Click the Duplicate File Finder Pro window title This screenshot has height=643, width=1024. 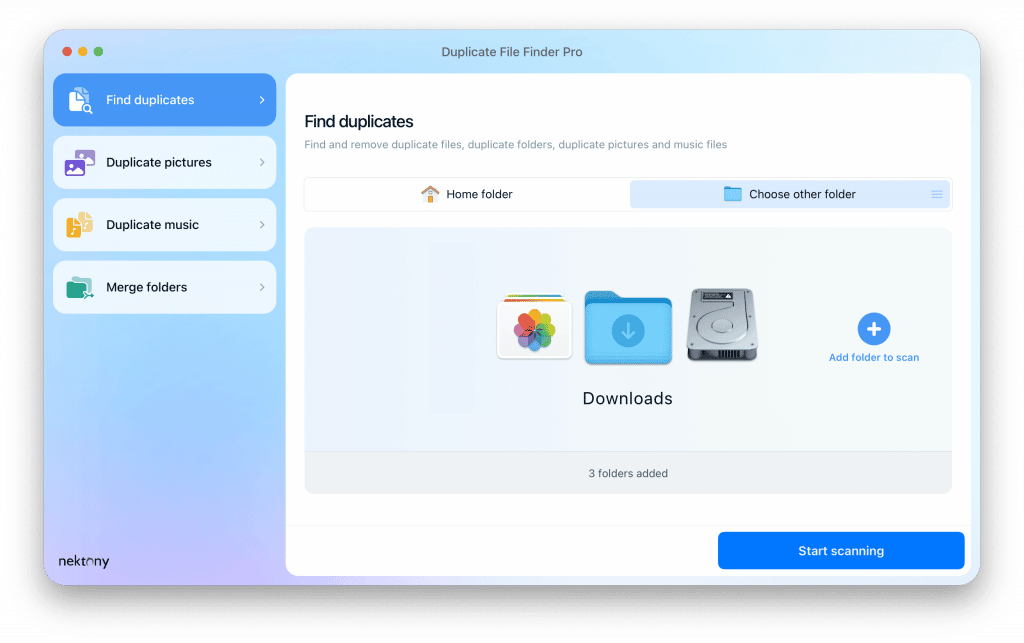pos(512,52)
